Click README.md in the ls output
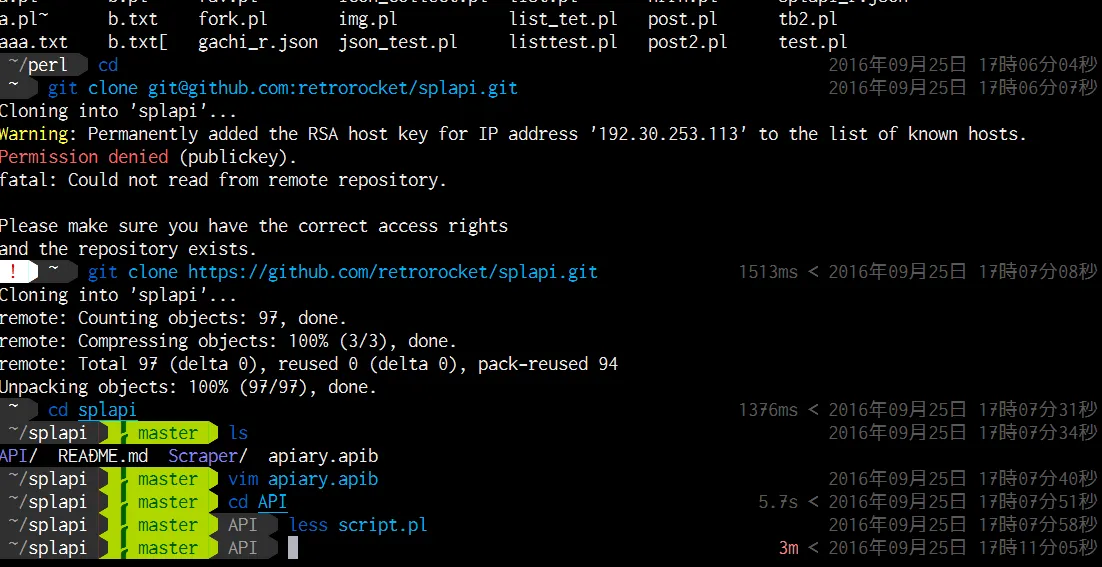1102x567 pixels. pyautogui.click(x=102, y=456)
